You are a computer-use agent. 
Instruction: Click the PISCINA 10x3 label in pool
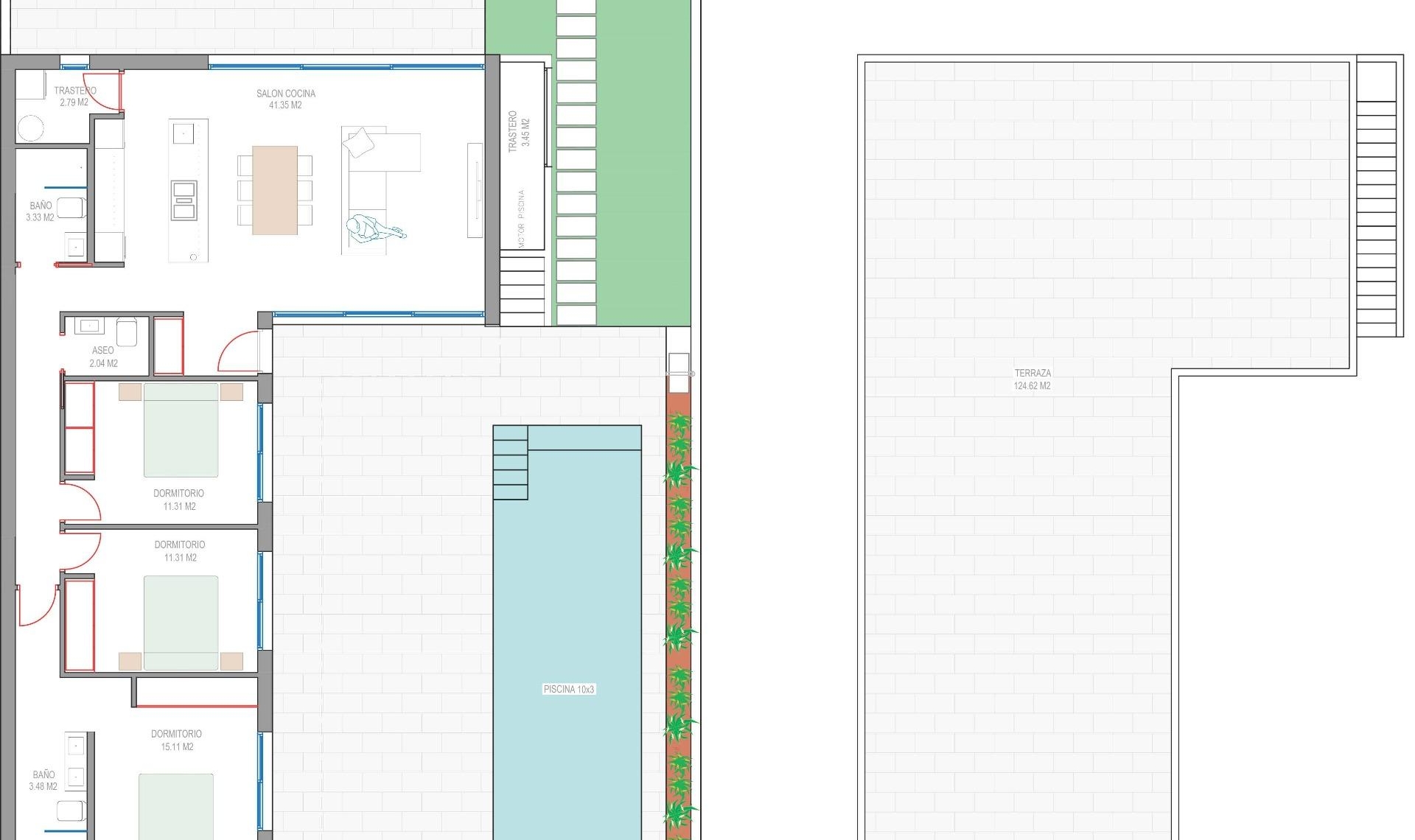click(568, 689)
